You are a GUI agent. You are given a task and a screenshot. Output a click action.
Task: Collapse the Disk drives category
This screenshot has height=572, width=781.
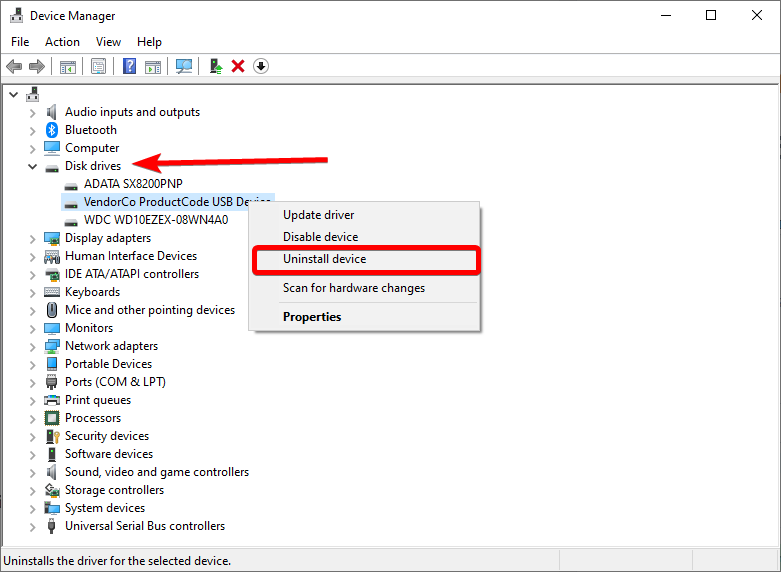coord(32,166)
